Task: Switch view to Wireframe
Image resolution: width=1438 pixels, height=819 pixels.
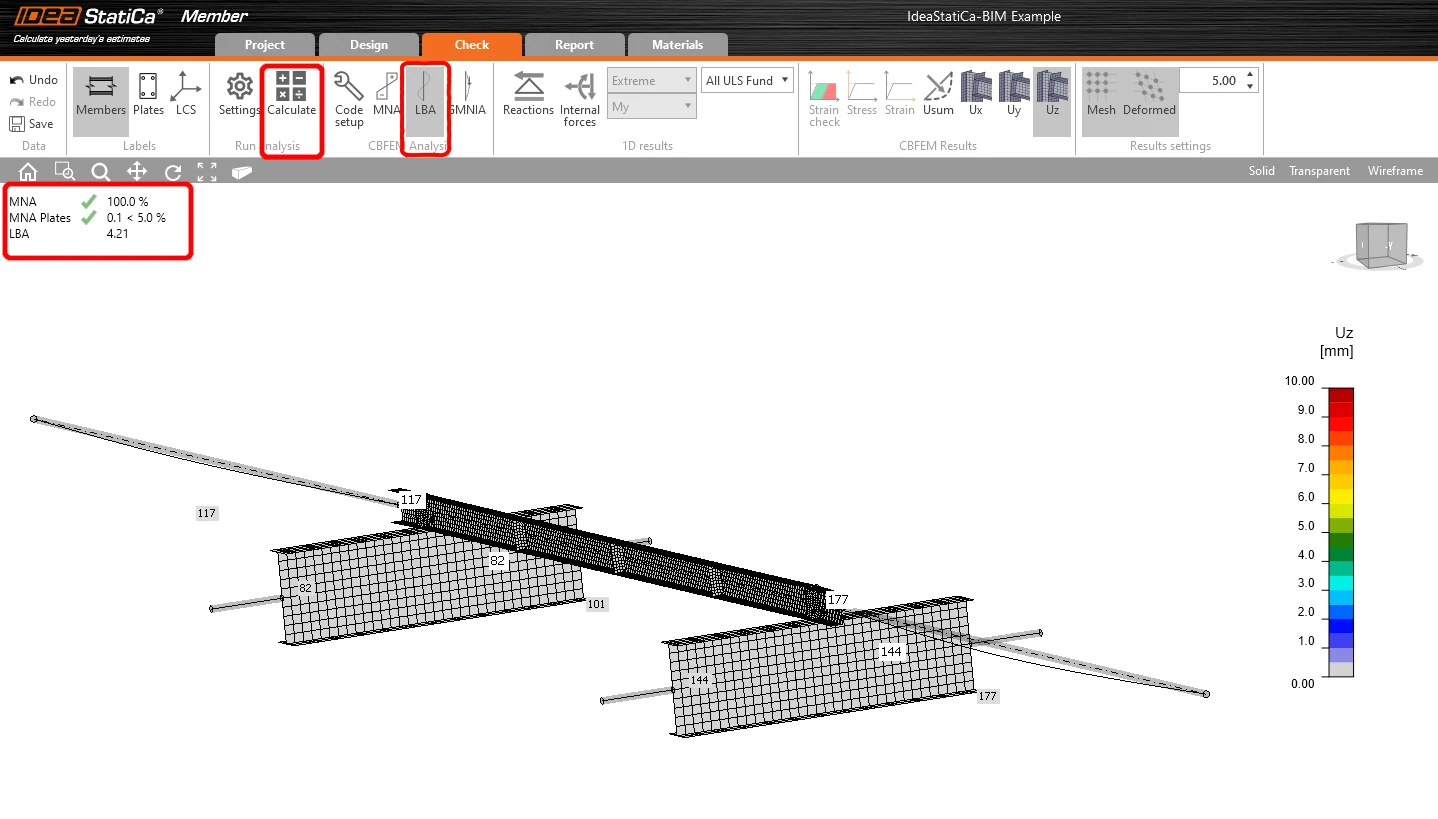Action: (x=1395, y=171)
